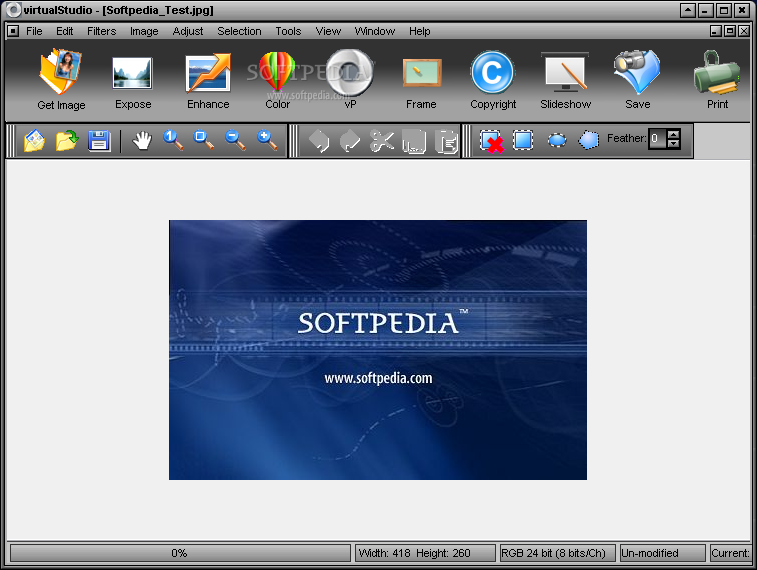Start the Slideshow tool
This screenshot has width=757, height=570.
(x=565, y=81)
